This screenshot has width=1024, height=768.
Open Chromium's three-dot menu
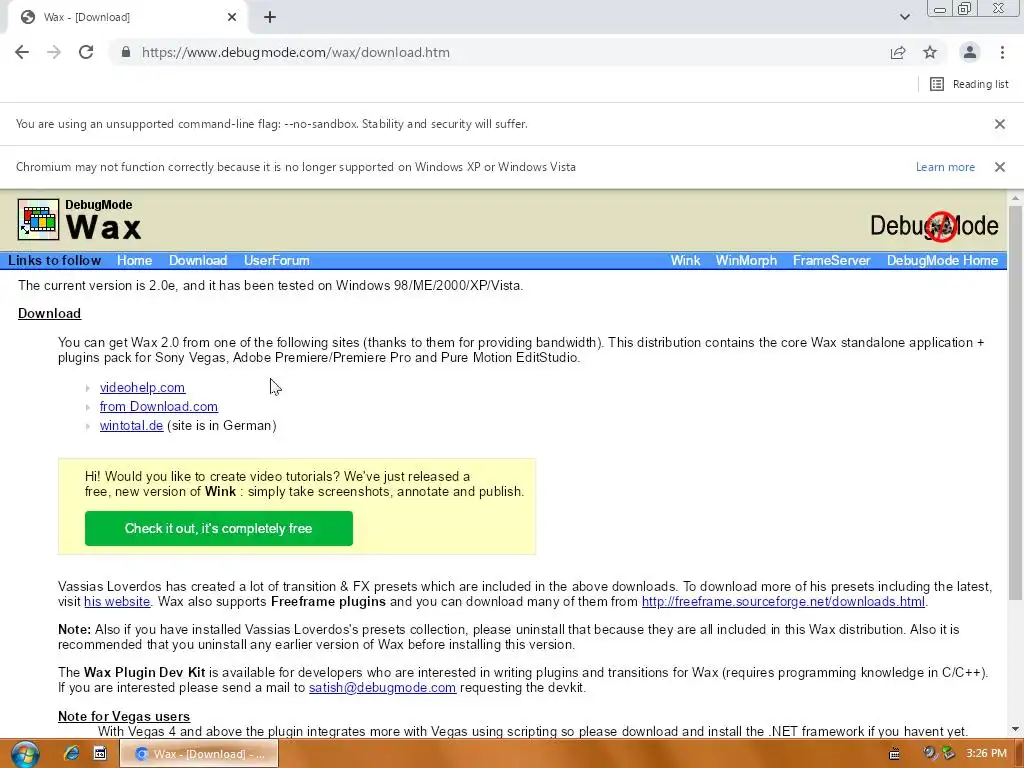(x=1002, y=52)
